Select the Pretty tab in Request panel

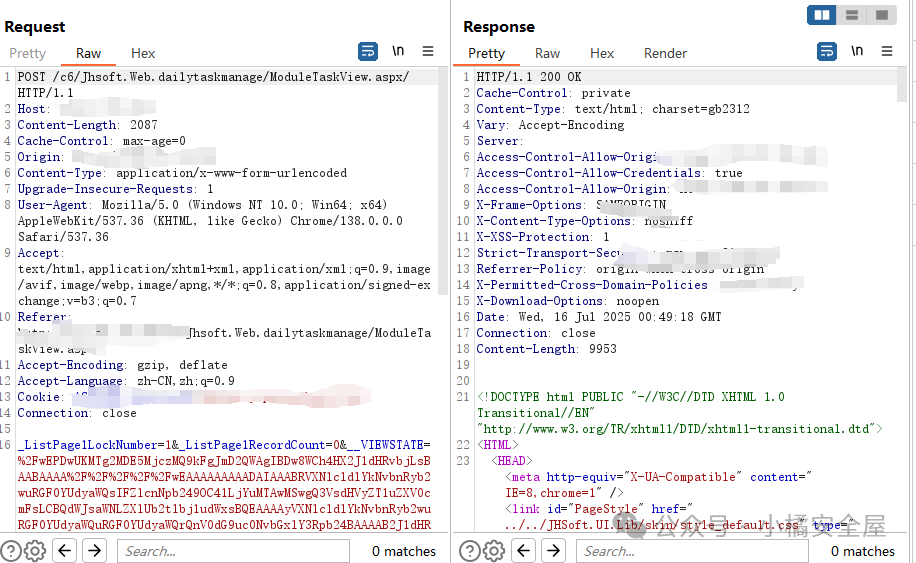(28, 53)
